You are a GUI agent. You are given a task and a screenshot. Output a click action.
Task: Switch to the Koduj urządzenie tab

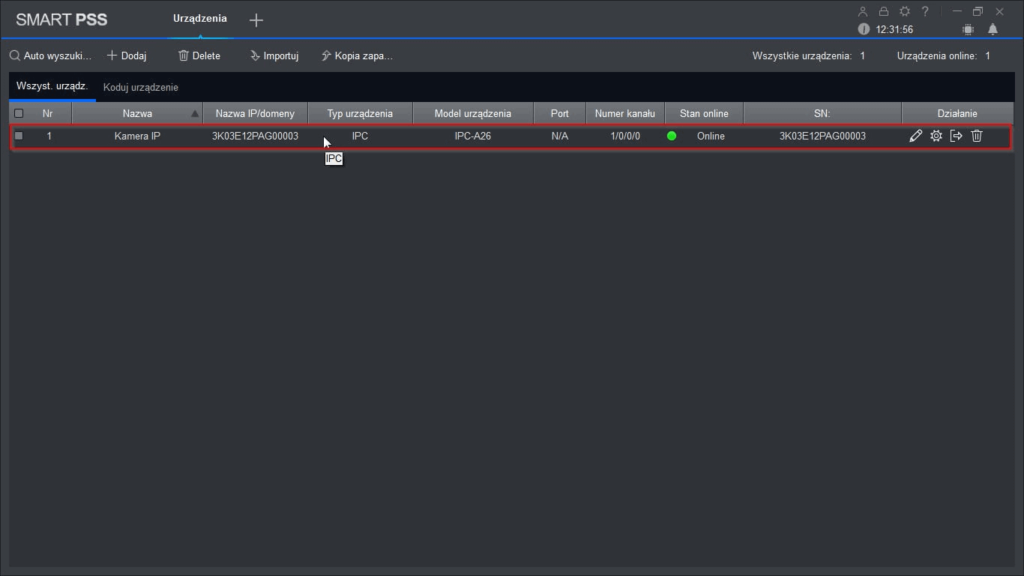coord(141,87)
